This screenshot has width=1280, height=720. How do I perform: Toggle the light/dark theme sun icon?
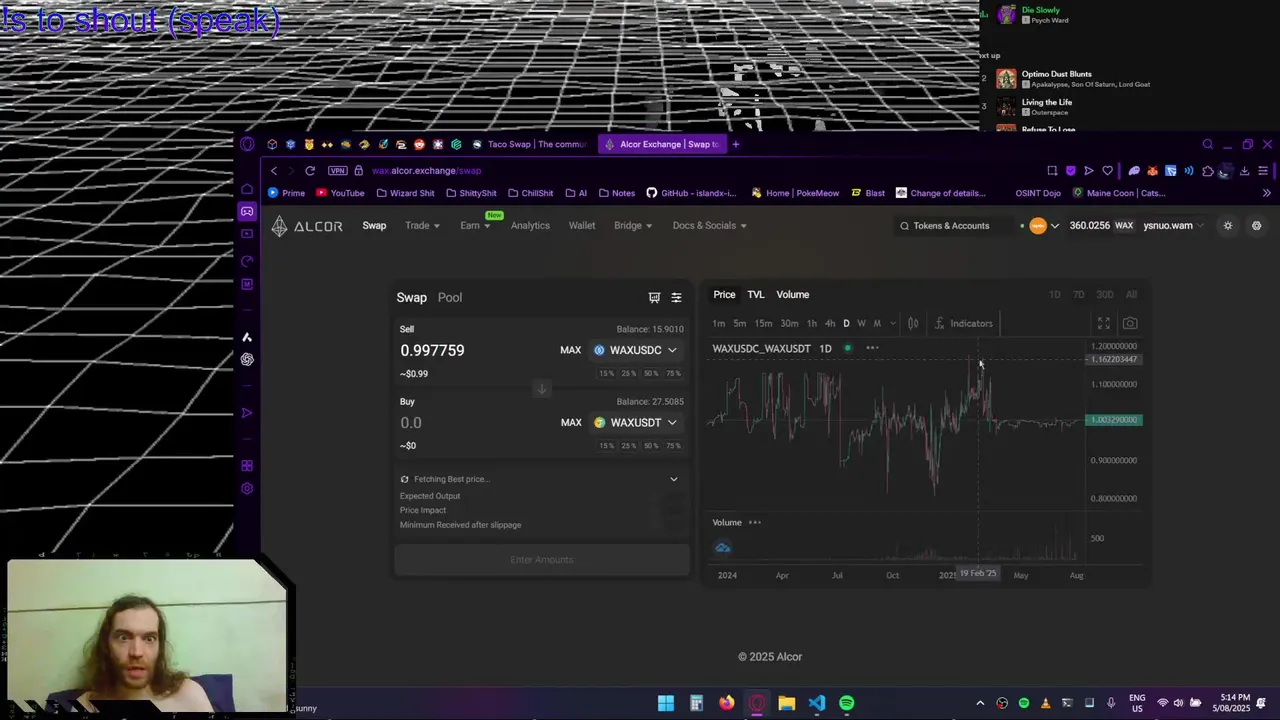(x=1228, y=225)
